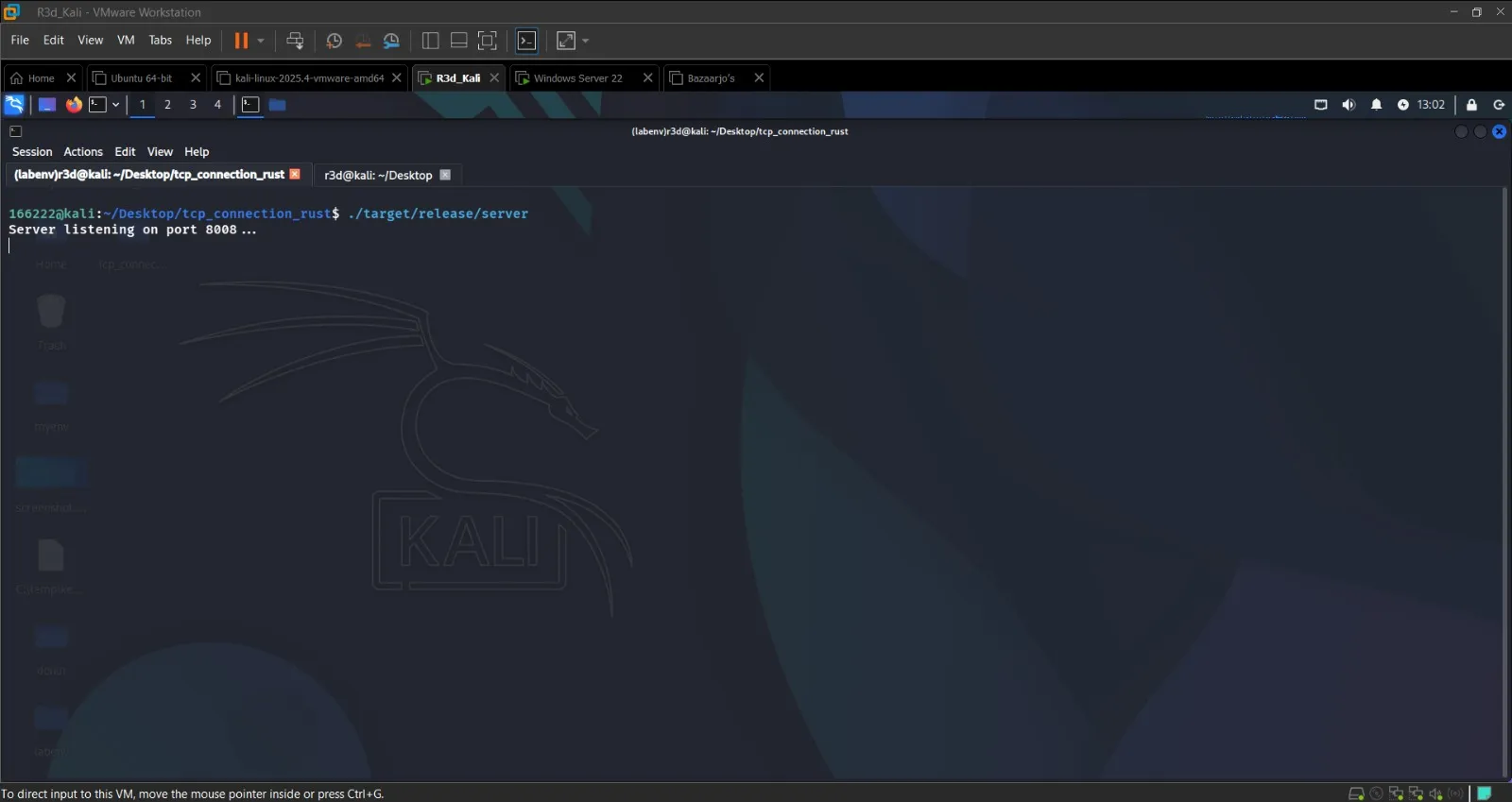Screen dimensions: 1512x802
Task: Click the terminal vertical scrollbar
Action: (1504, 482)
